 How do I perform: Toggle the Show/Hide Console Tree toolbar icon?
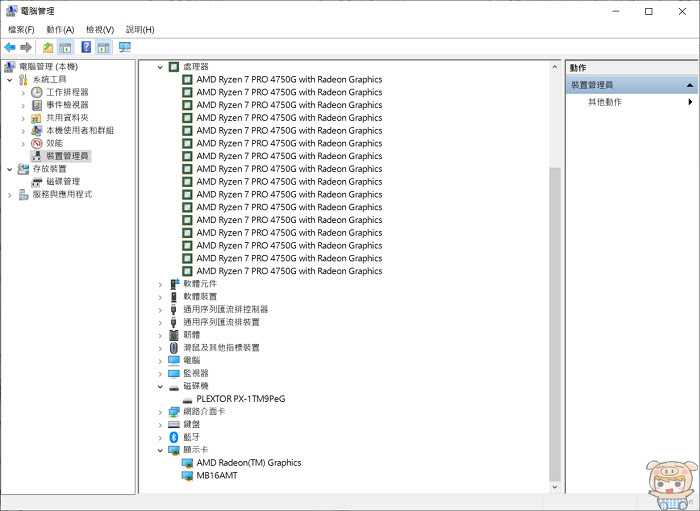tap(65, 47)
